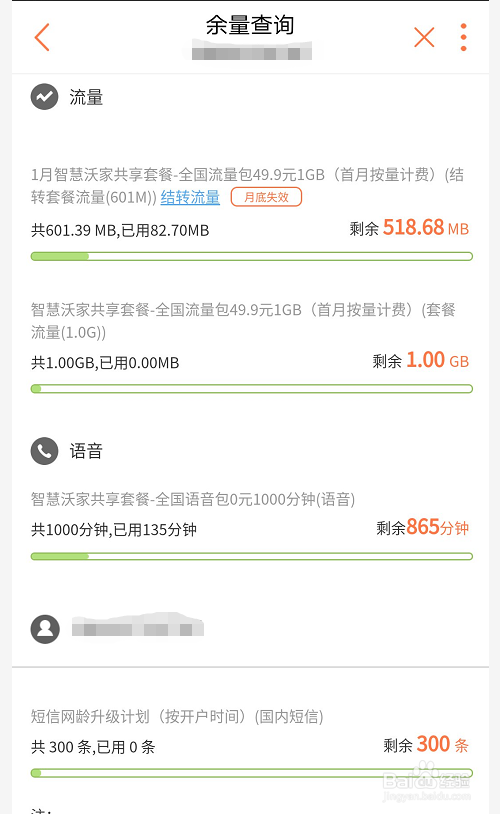This screenshot has width=500, height=814.
Task: Click the 601.39 MB data progress bar
Action: click(252, 256)
